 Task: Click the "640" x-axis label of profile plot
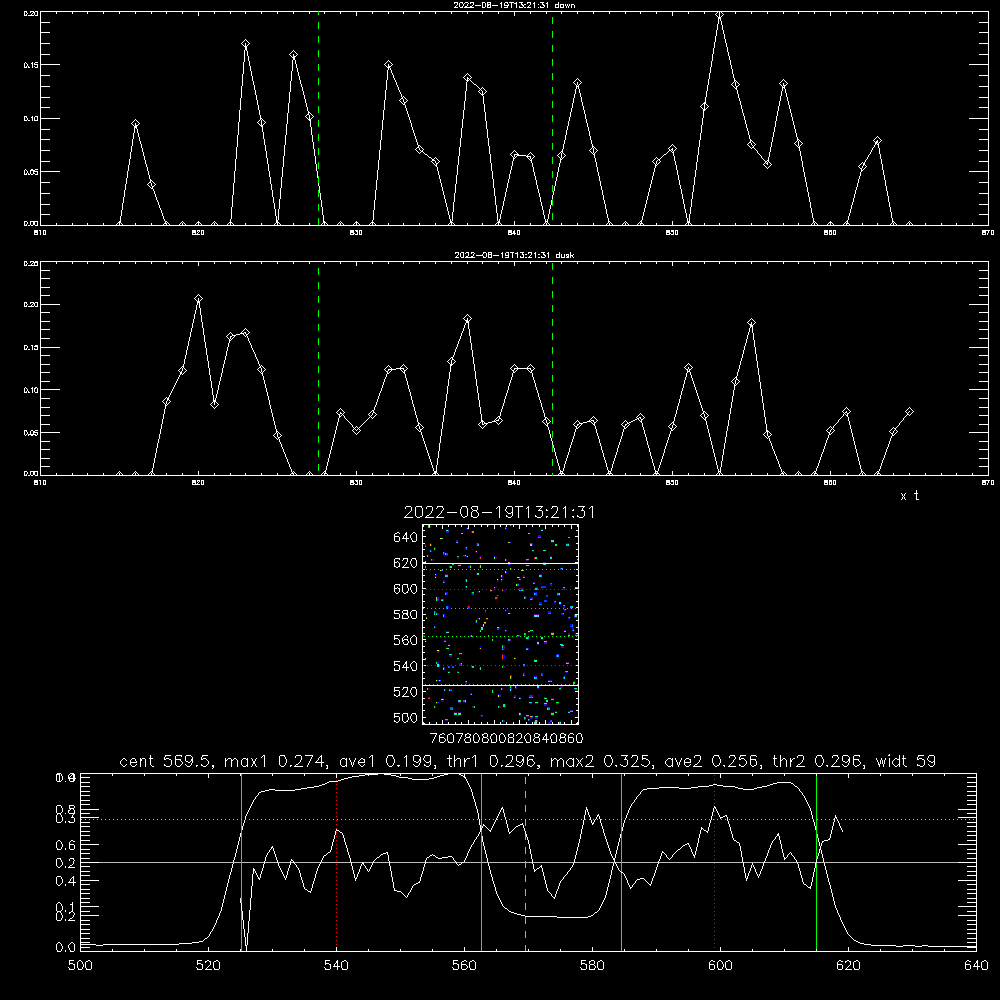tap(976, 966)
